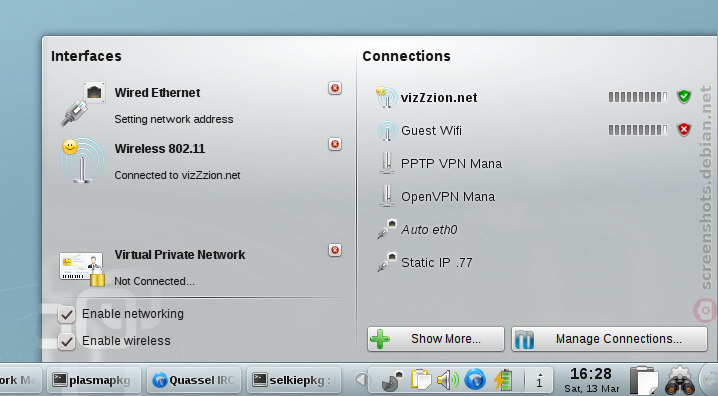The width and height of the screenshot is (718, 396).
Task: Click the network management tray icon
Action: [x=393, y=380]
